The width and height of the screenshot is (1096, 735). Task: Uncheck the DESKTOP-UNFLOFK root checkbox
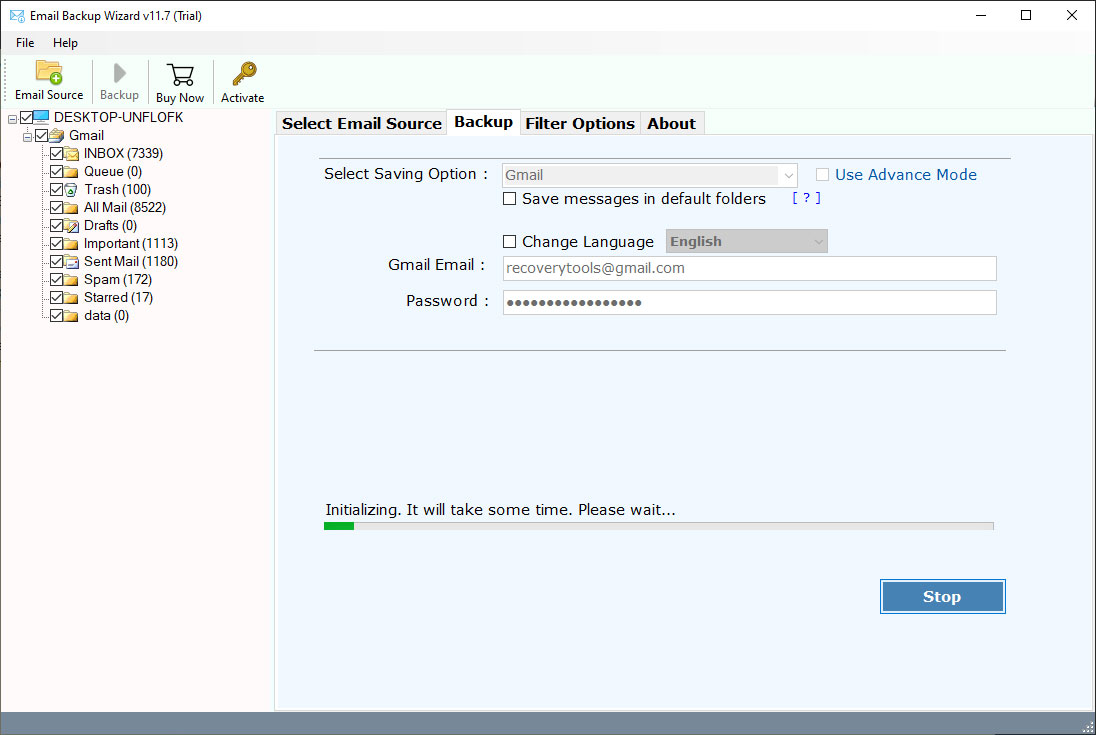coord(27,117)
